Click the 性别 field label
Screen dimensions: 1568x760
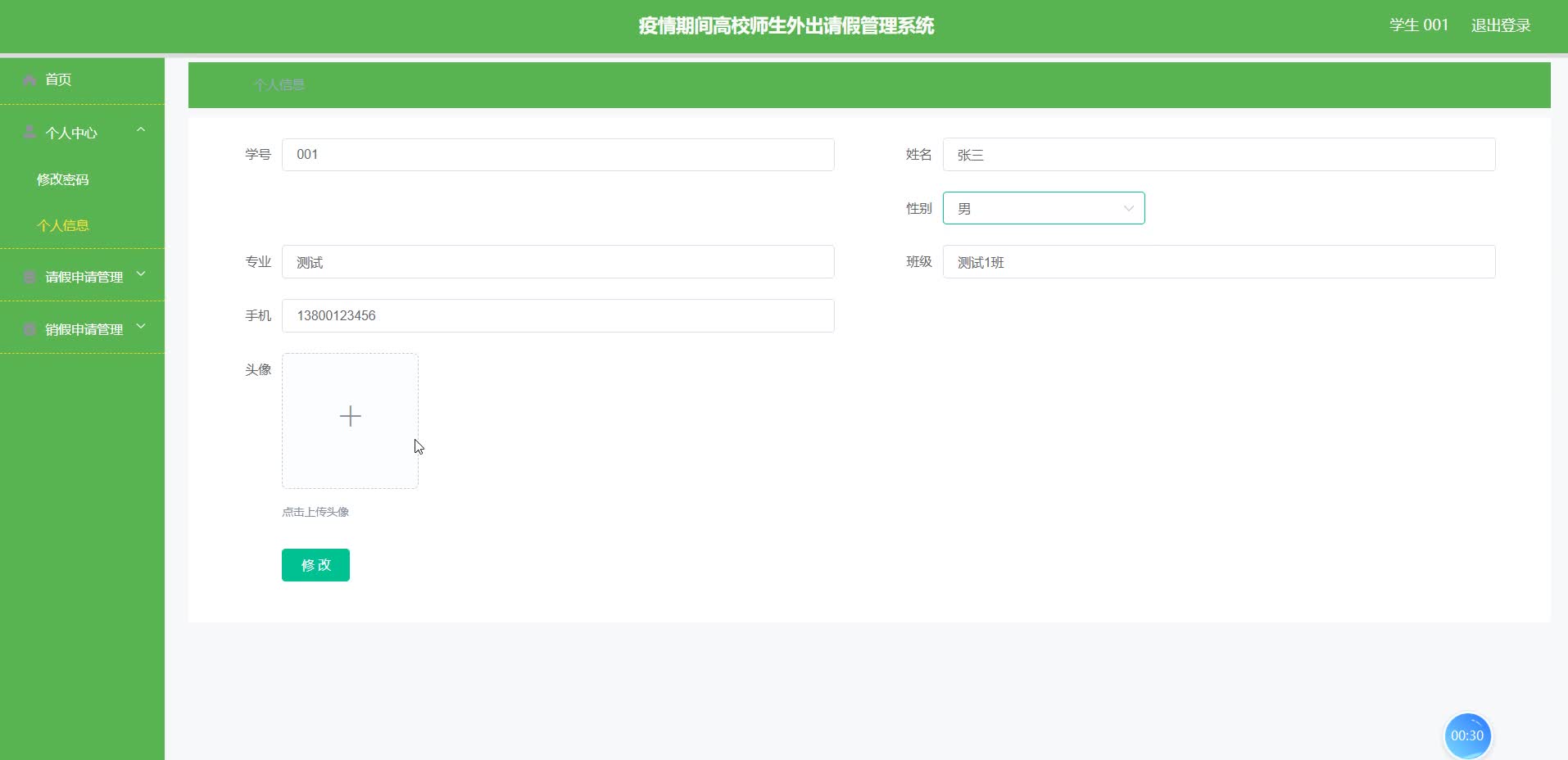(919, 208)
